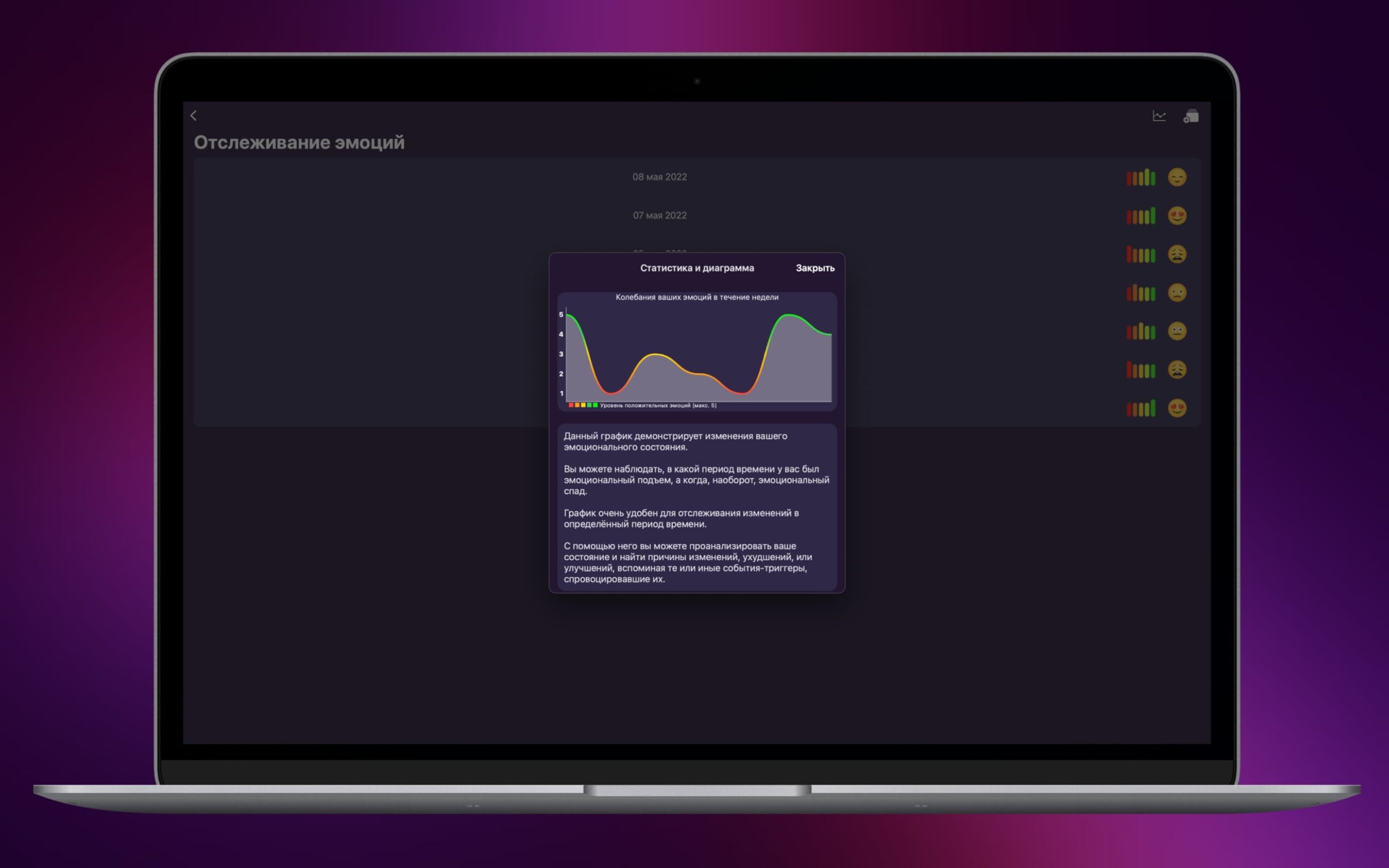Click the red swatch in chart legend
The image size is (1389, 868).
point(571,405)
